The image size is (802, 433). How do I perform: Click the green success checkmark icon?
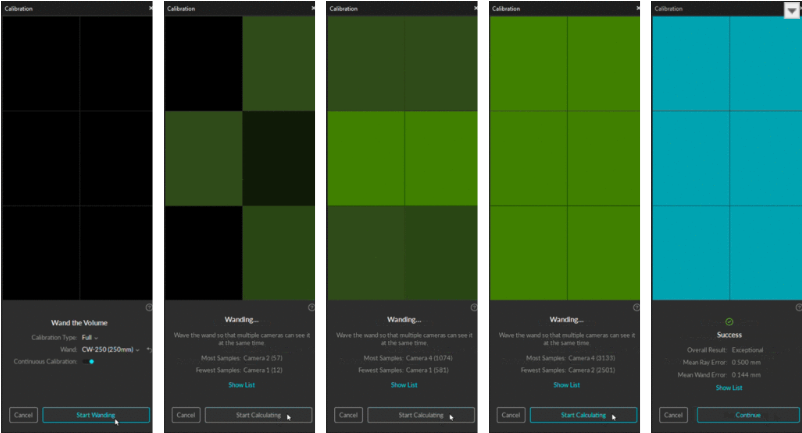coord(729,321)
